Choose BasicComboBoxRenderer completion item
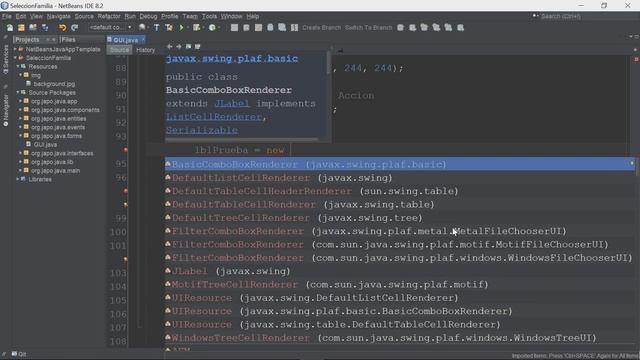The height and width of the screenshot is (360, 640). tap(400, 164)
